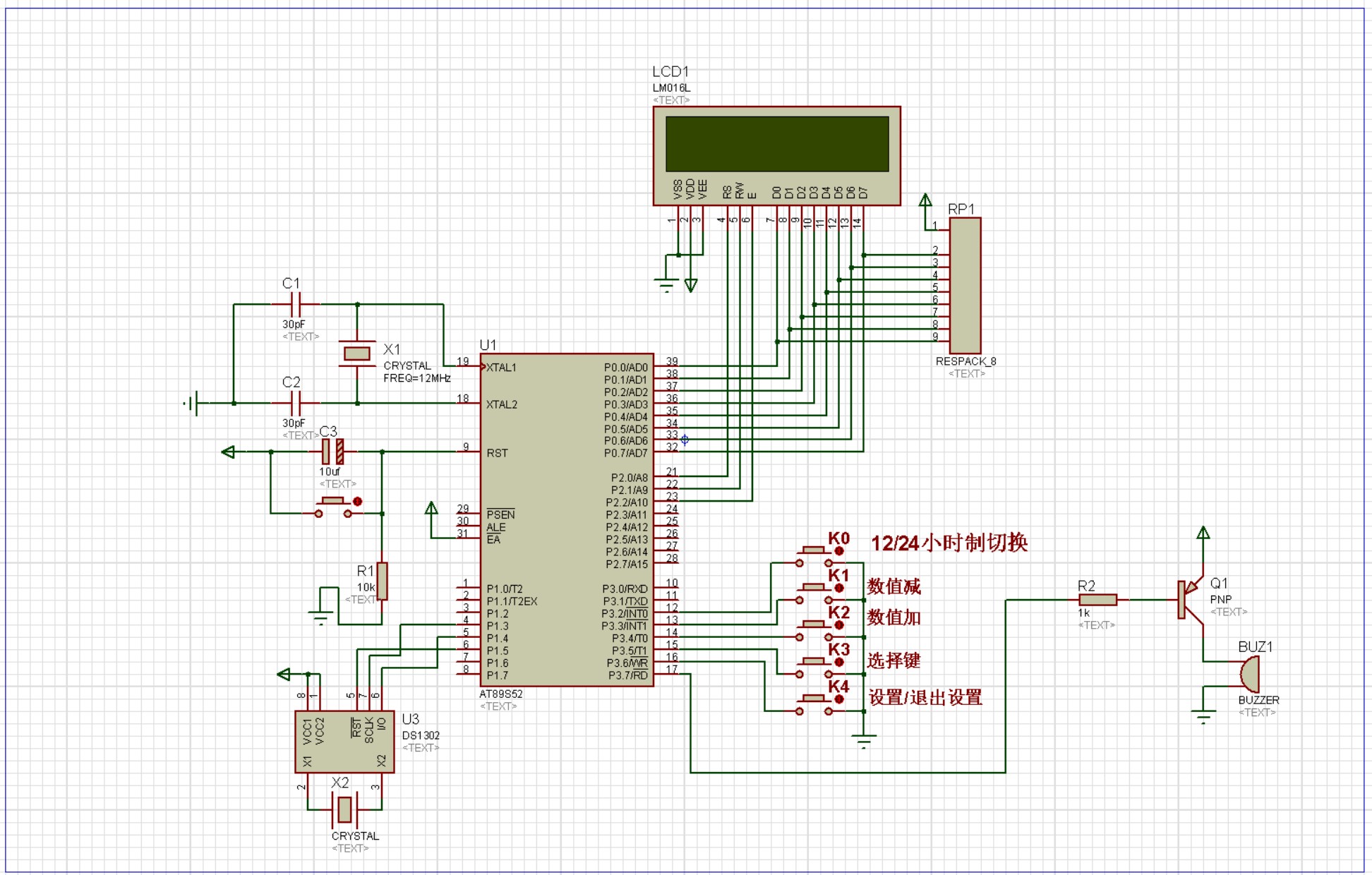
Task: Click the 'P2.0/A8' pin label
Action: tap(629, 478)
